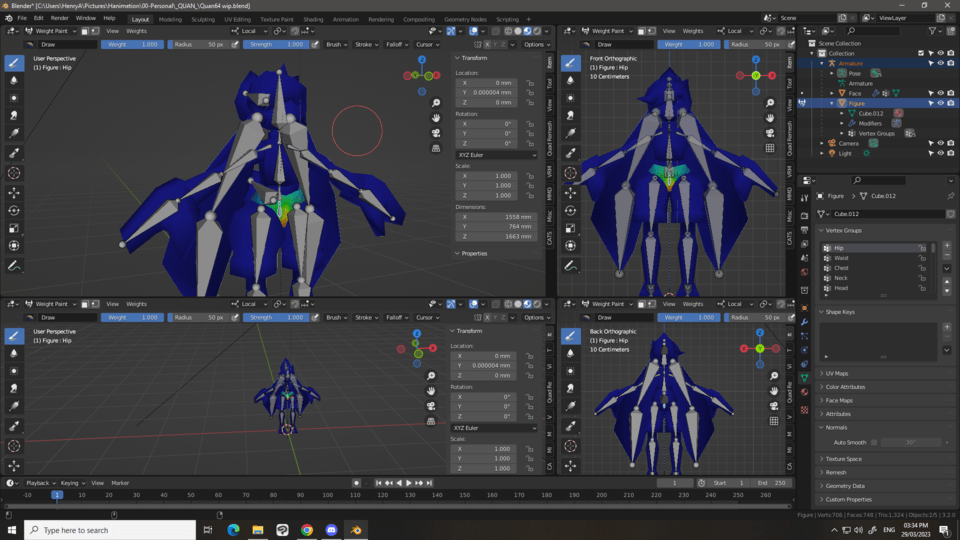
Task: Click the camera view icon in top-left viewport
Action: point(436,133)
